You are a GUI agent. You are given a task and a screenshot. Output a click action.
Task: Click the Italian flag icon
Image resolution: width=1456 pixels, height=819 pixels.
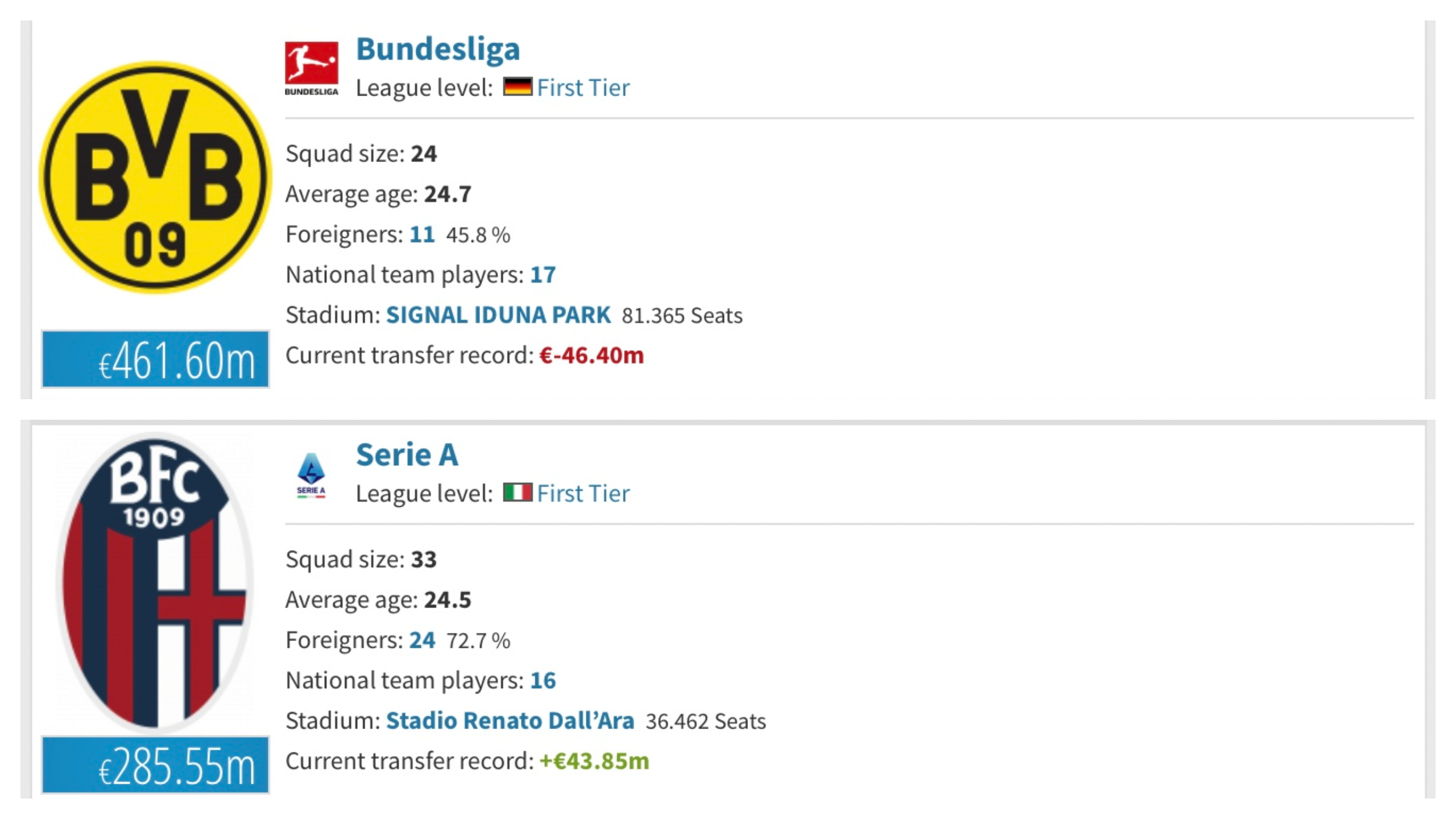click(518, 493)
